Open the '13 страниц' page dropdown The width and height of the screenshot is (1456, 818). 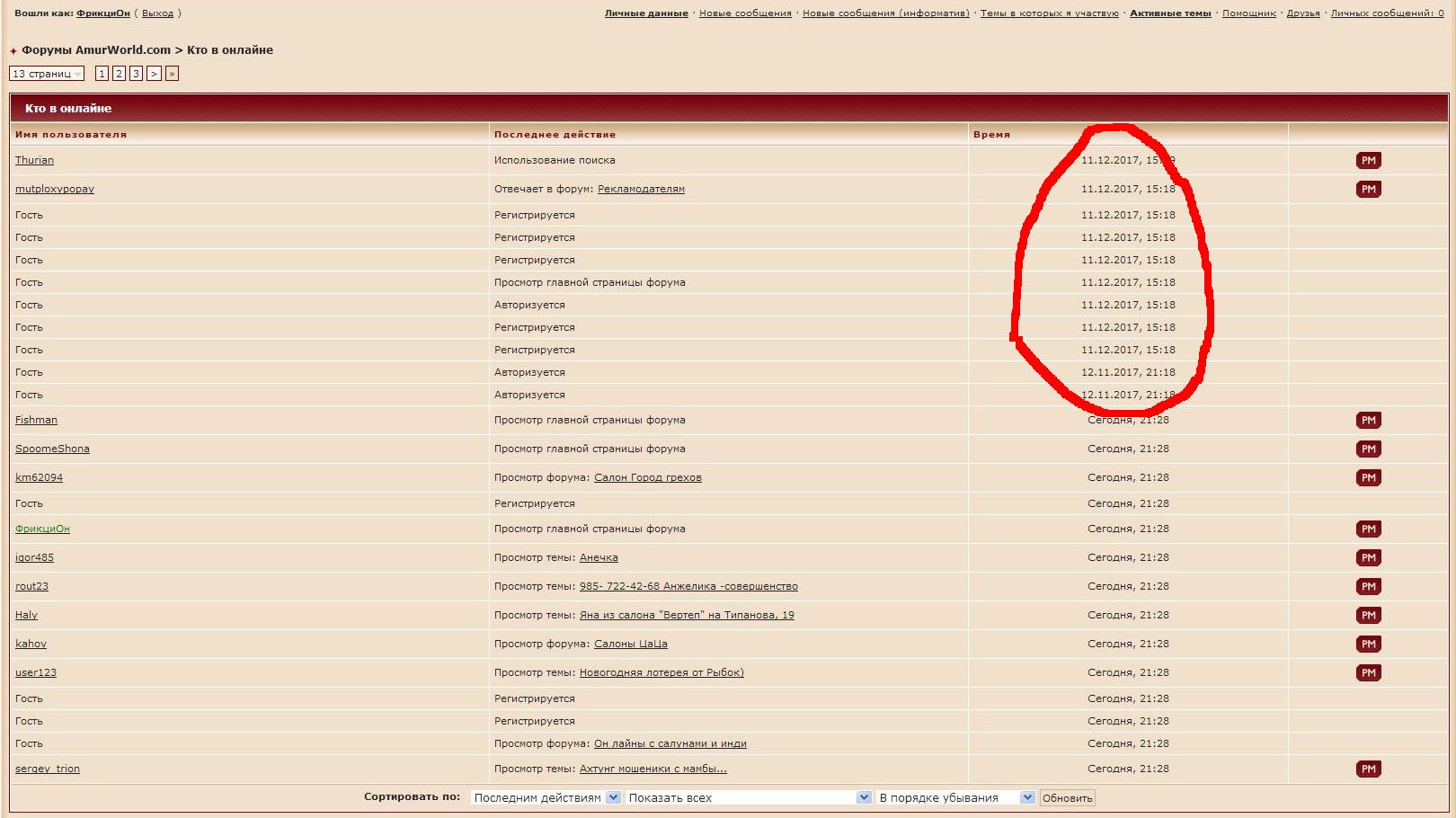pos(47,74)
